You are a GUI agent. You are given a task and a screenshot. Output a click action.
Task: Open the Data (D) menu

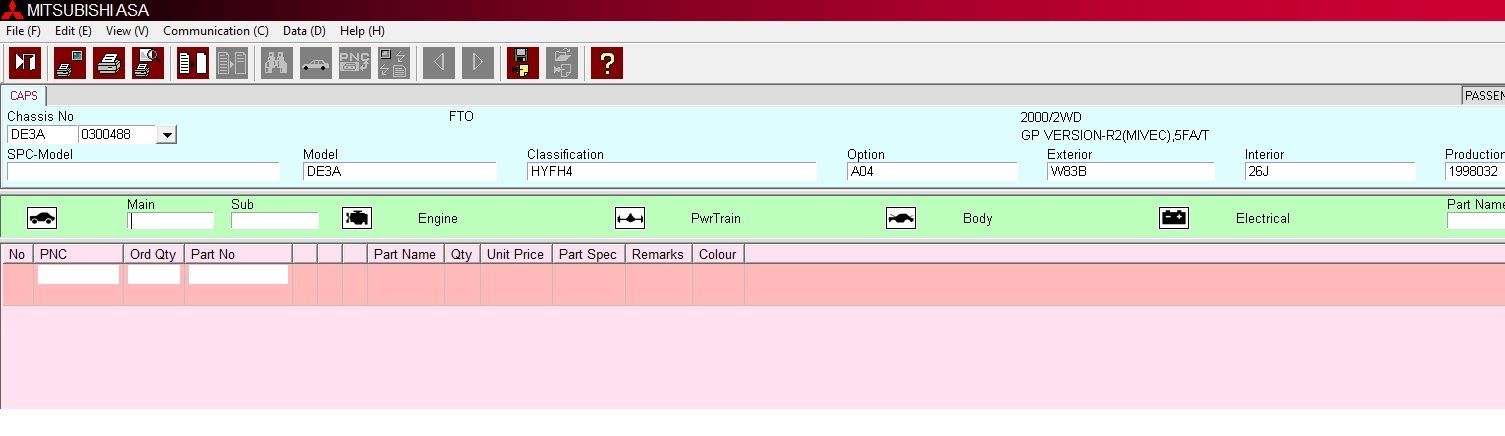coord(305,31)
